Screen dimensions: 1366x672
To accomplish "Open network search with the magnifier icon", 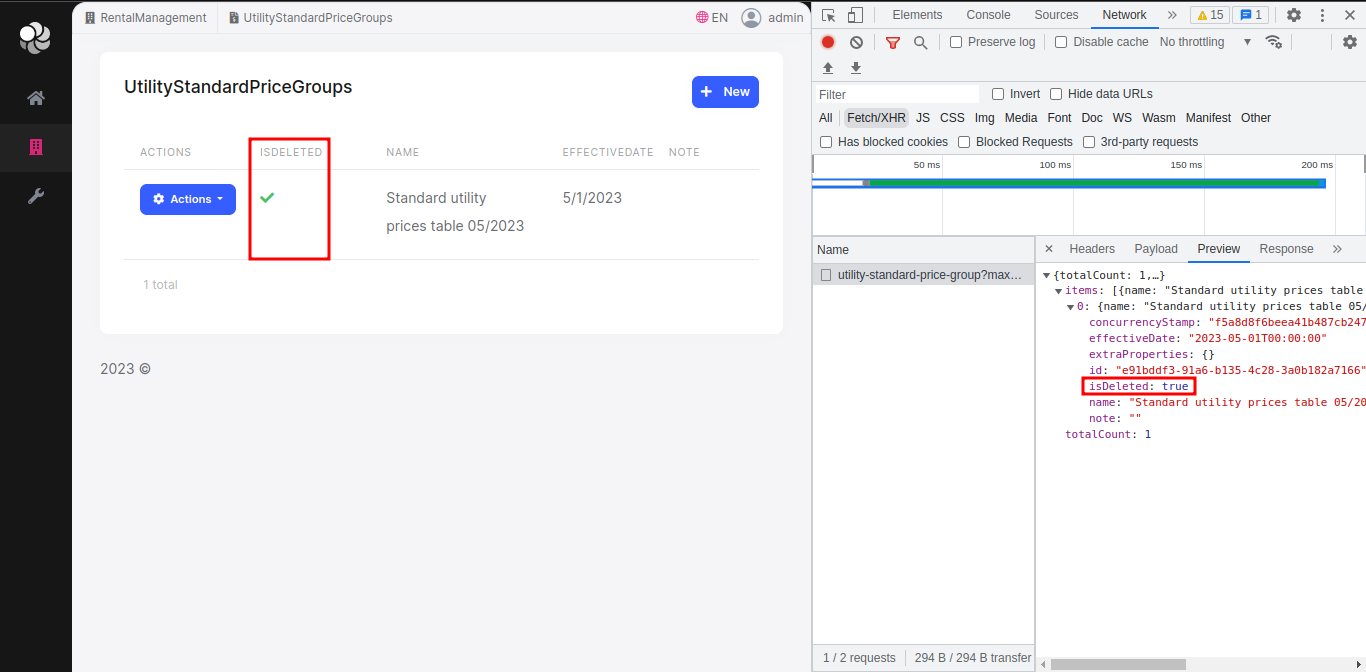I will tap(920, 42).
